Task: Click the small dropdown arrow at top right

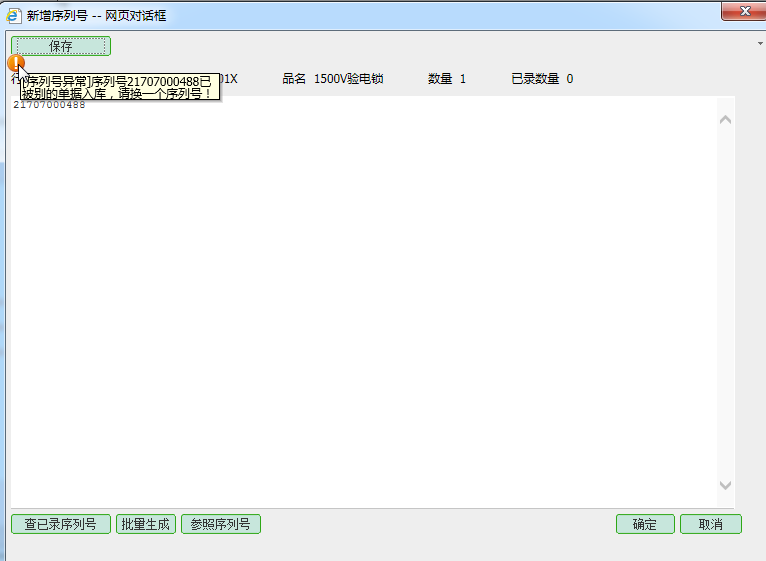Action: [760, 45]
